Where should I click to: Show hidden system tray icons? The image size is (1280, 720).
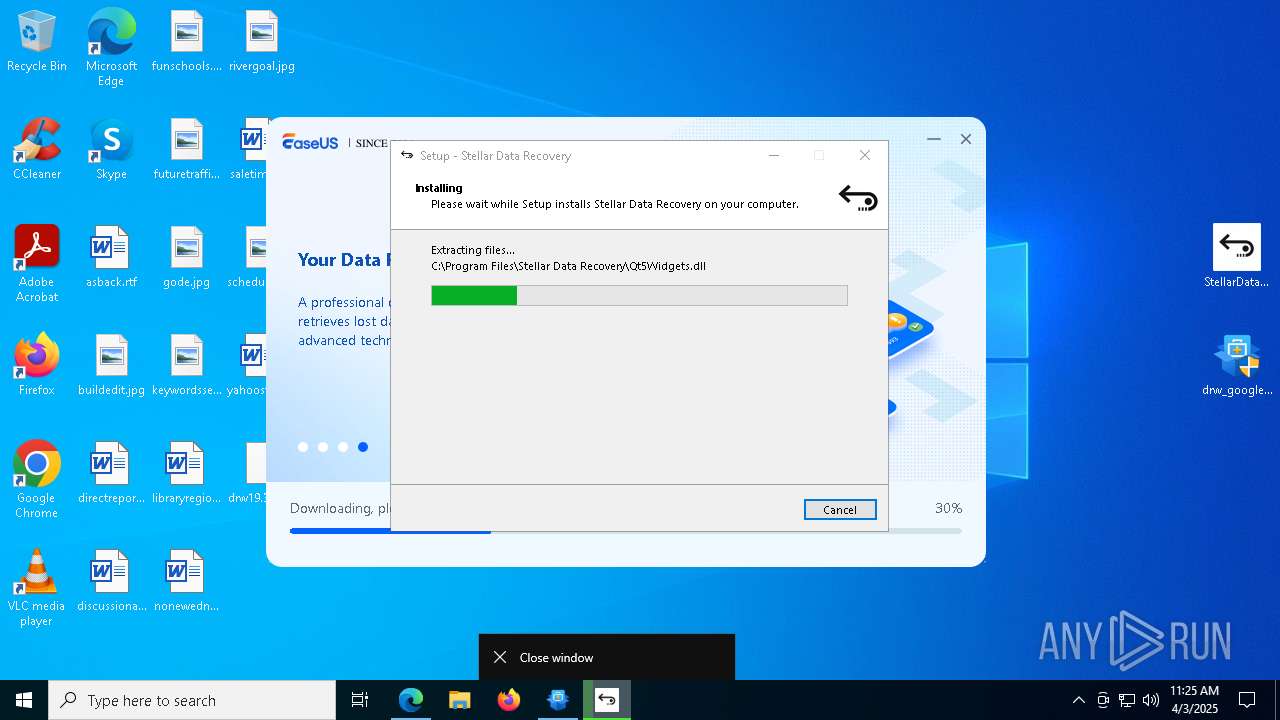coord(1078,700)
